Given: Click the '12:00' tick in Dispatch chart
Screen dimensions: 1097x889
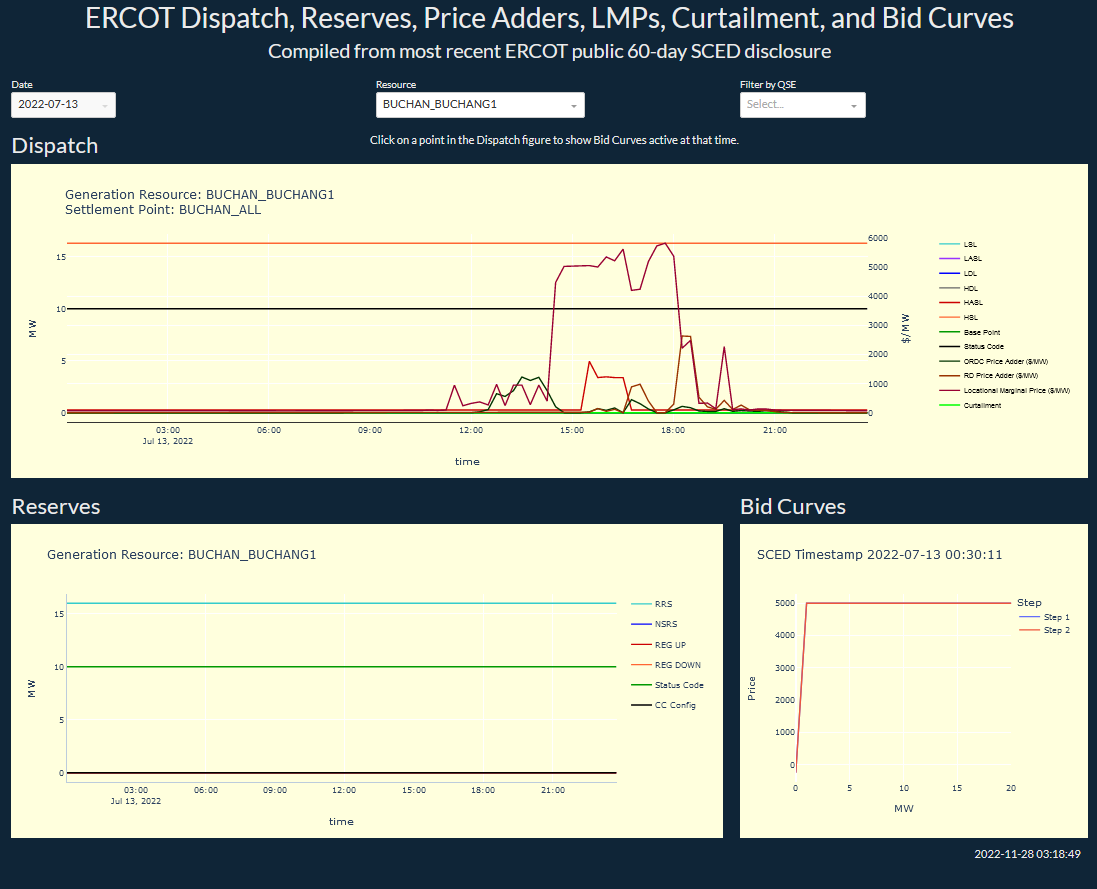Looking at the screenshot, I should (x=471, y=430).
